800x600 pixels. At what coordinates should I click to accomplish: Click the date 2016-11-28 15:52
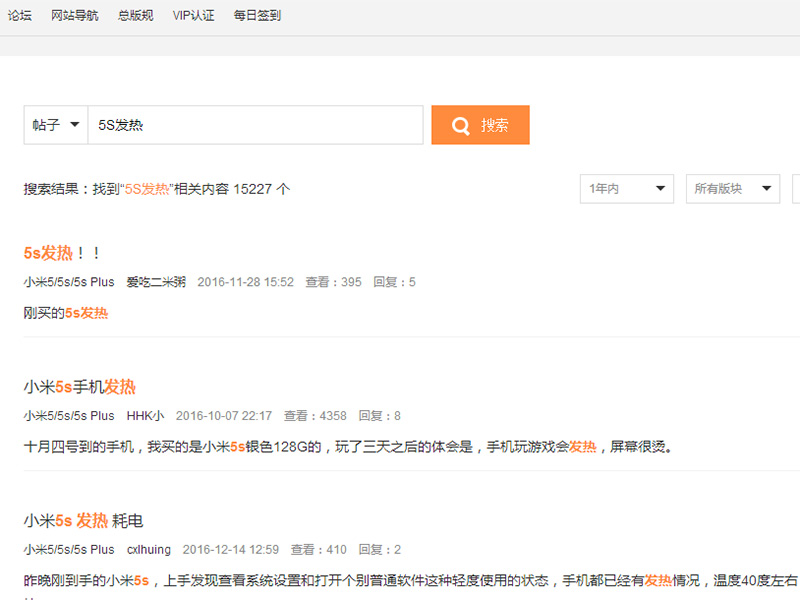(x=245, y=282)
